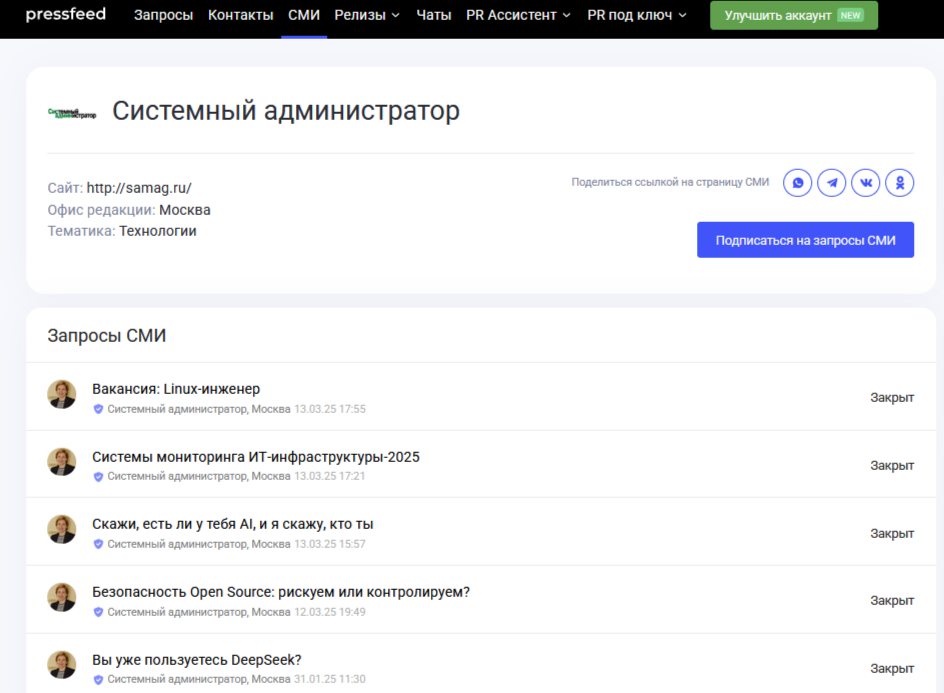Open the Контакты menu item
The width and height of the screenshot is (944, 693).
pyautogui.click(x=240, y=15)
